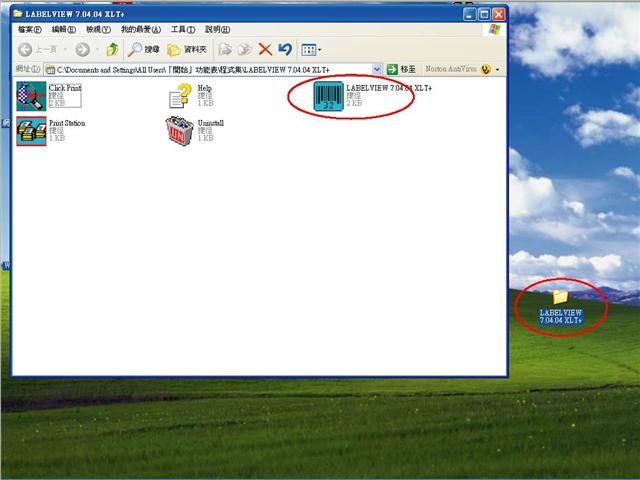640x480 pixels.
Task: Open the Help shortcut icon
Action: (180, 96)
